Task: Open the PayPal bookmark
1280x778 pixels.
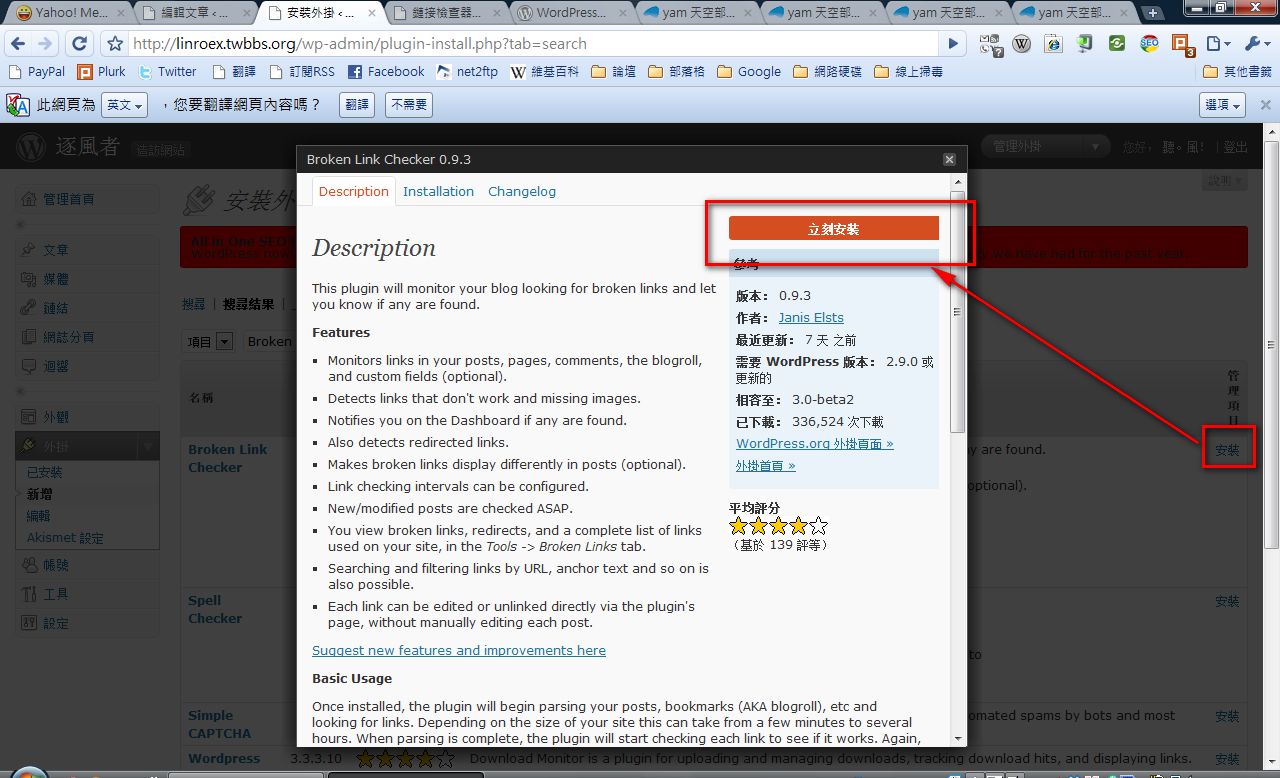Action: (x=37, y=72)
